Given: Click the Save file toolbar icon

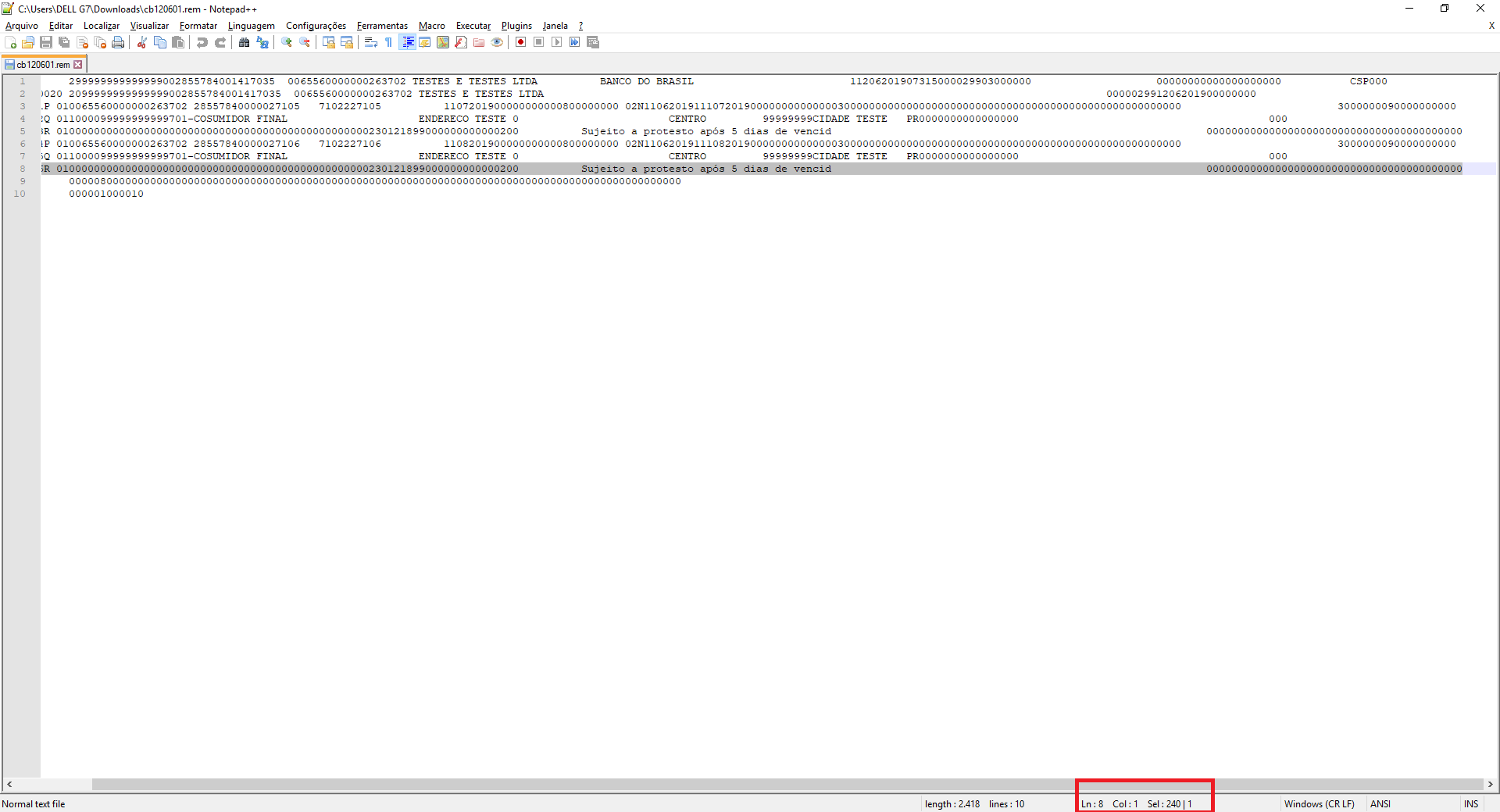Looking at the screenshot, I should 46,42.
